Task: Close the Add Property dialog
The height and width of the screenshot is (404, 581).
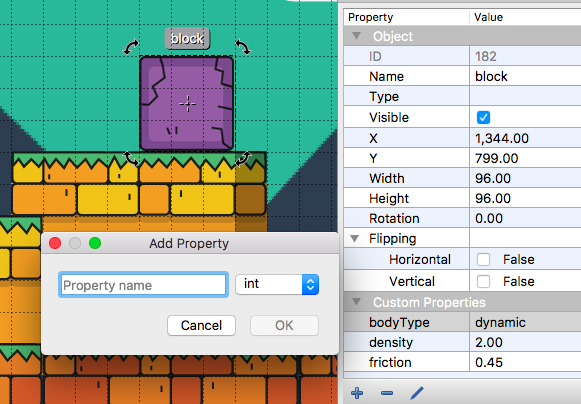Action: 55,243
